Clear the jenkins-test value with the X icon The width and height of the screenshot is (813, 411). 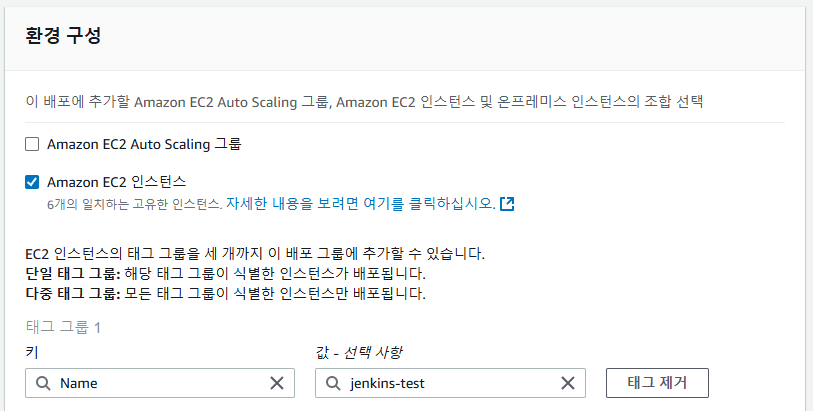pos(568,383)
